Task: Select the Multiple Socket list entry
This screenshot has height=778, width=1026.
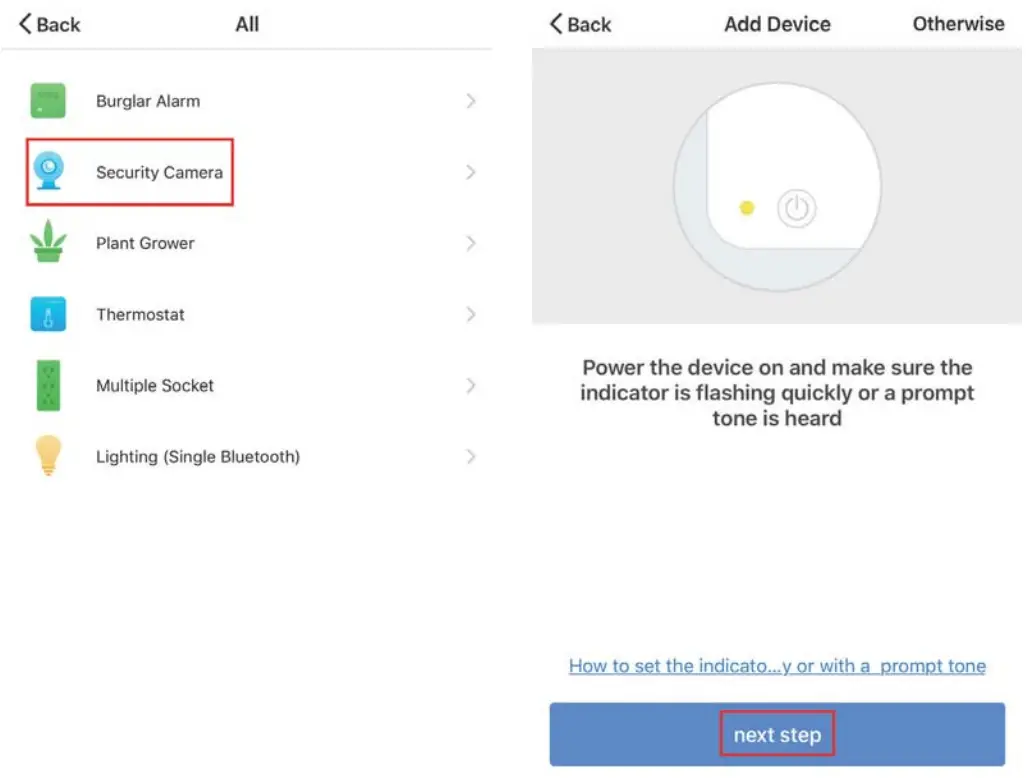Action: pos(155,385)
